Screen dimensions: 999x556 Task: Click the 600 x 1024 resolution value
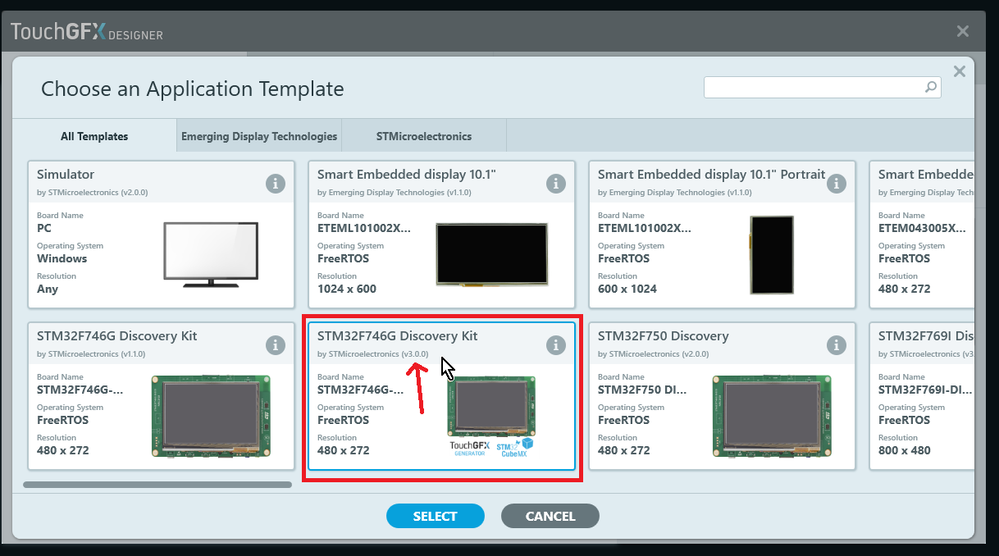(x=627, y=289)
